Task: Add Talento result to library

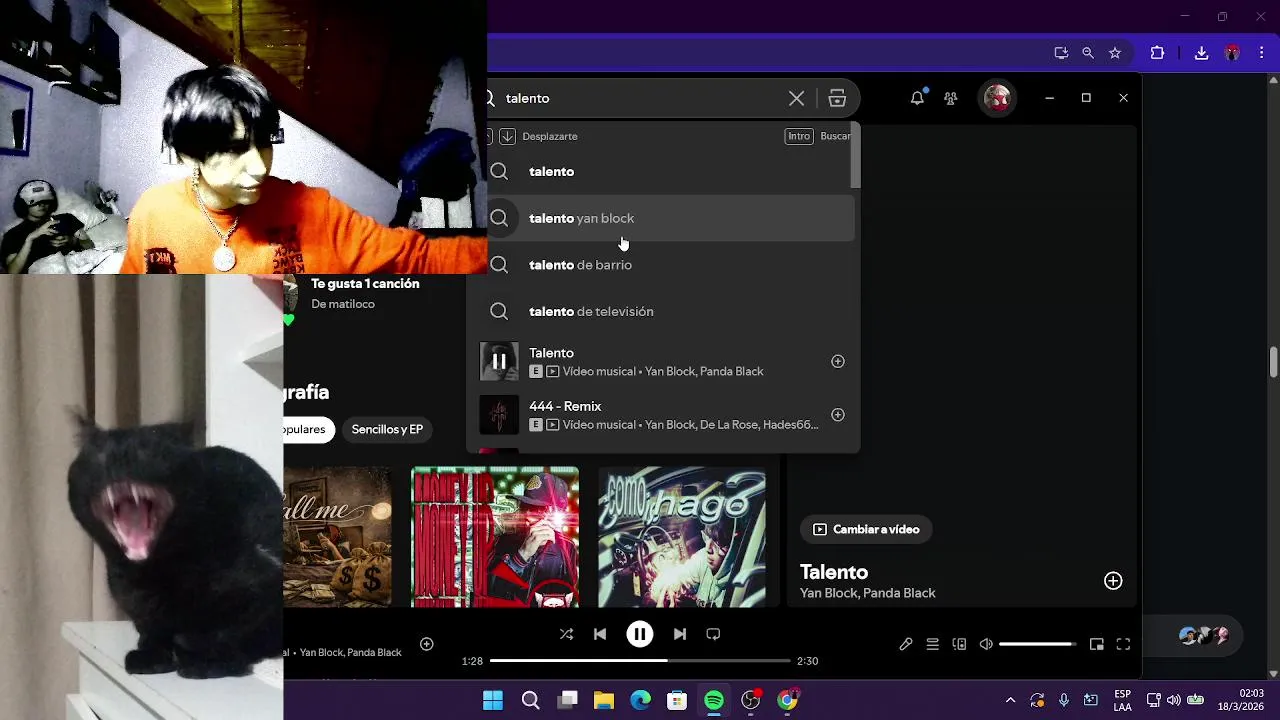Action: click(838, 361)
